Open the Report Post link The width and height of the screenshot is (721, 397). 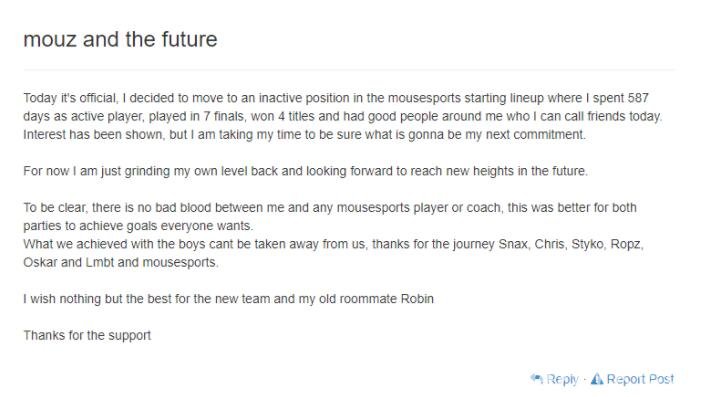[x=640, y=379]
